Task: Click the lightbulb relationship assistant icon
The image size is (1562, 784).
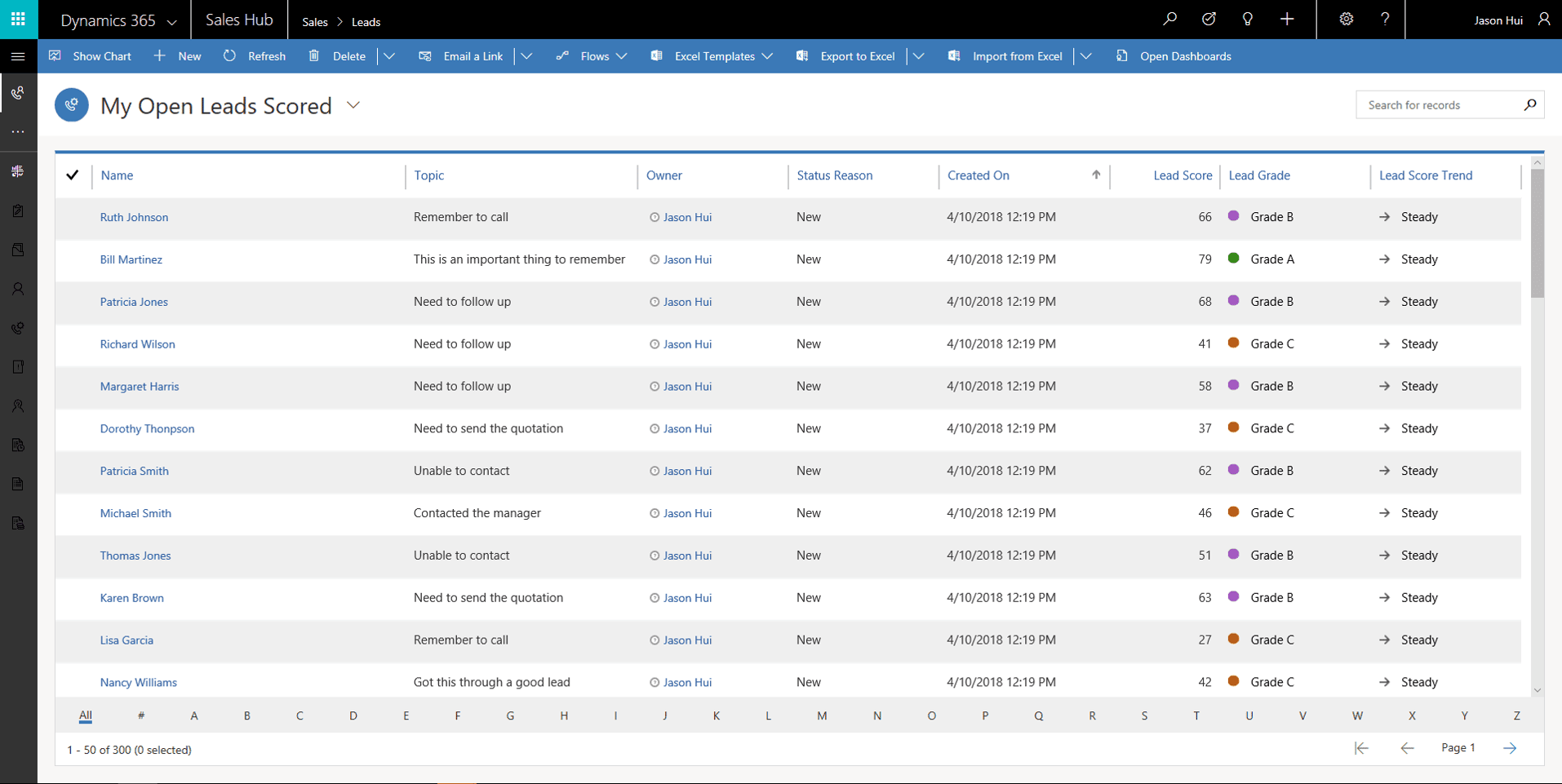Action: [1248, 19]
